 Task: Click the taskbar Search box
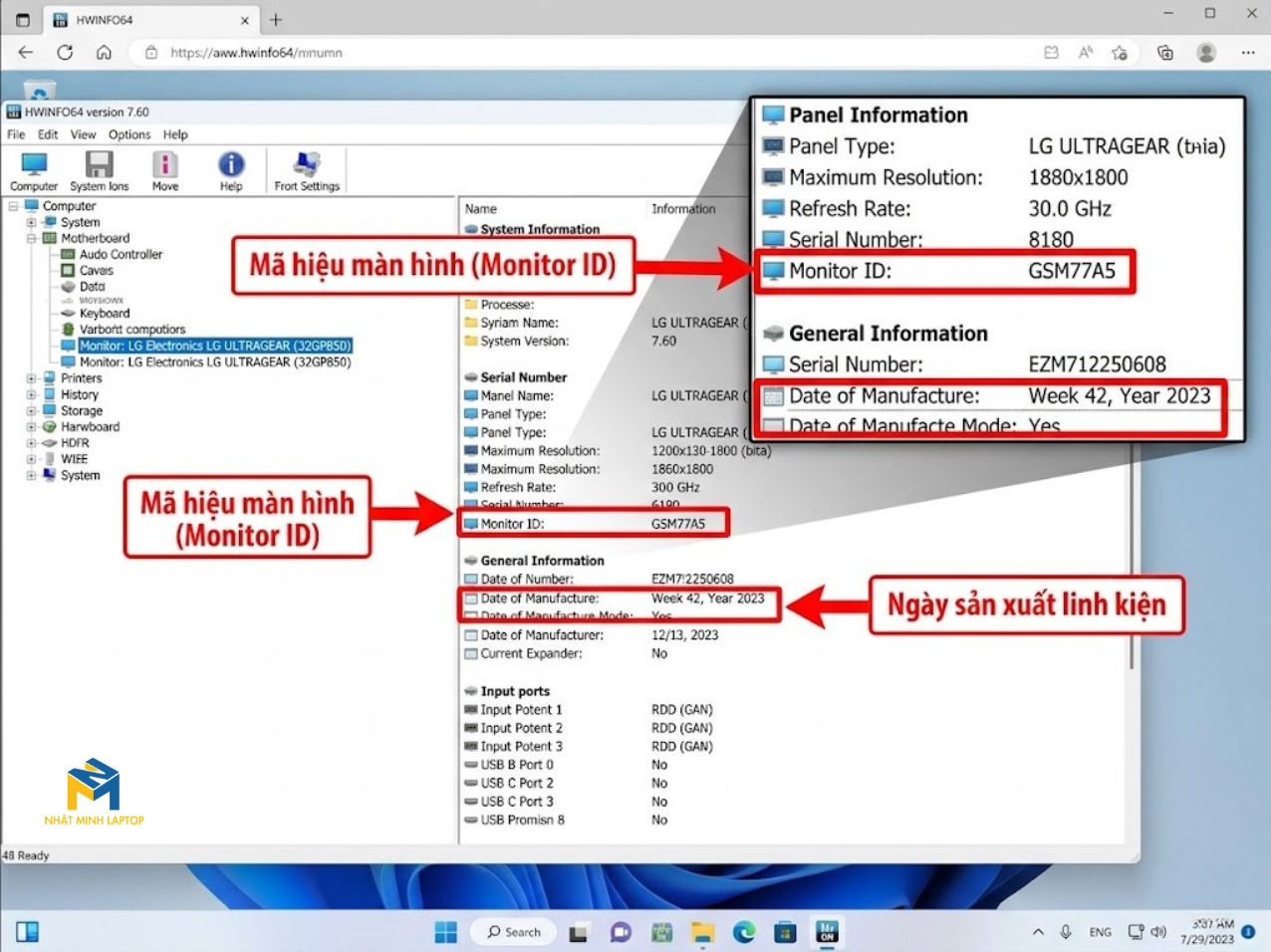click(514, 932)
